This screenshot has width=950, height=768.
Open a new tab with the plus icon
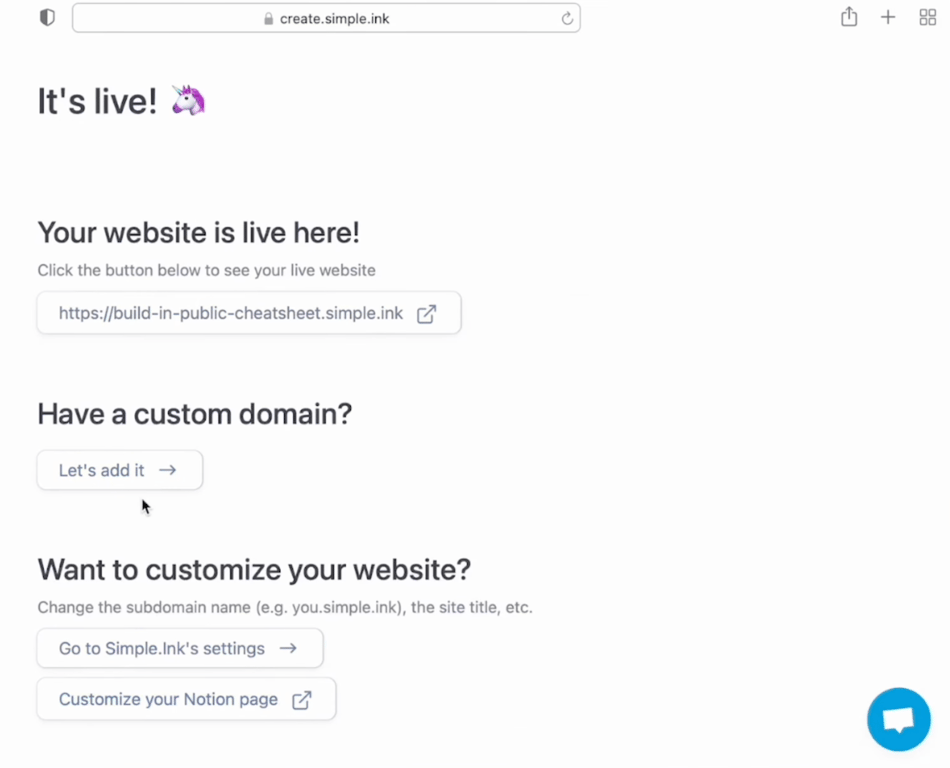tap(887, 17)
